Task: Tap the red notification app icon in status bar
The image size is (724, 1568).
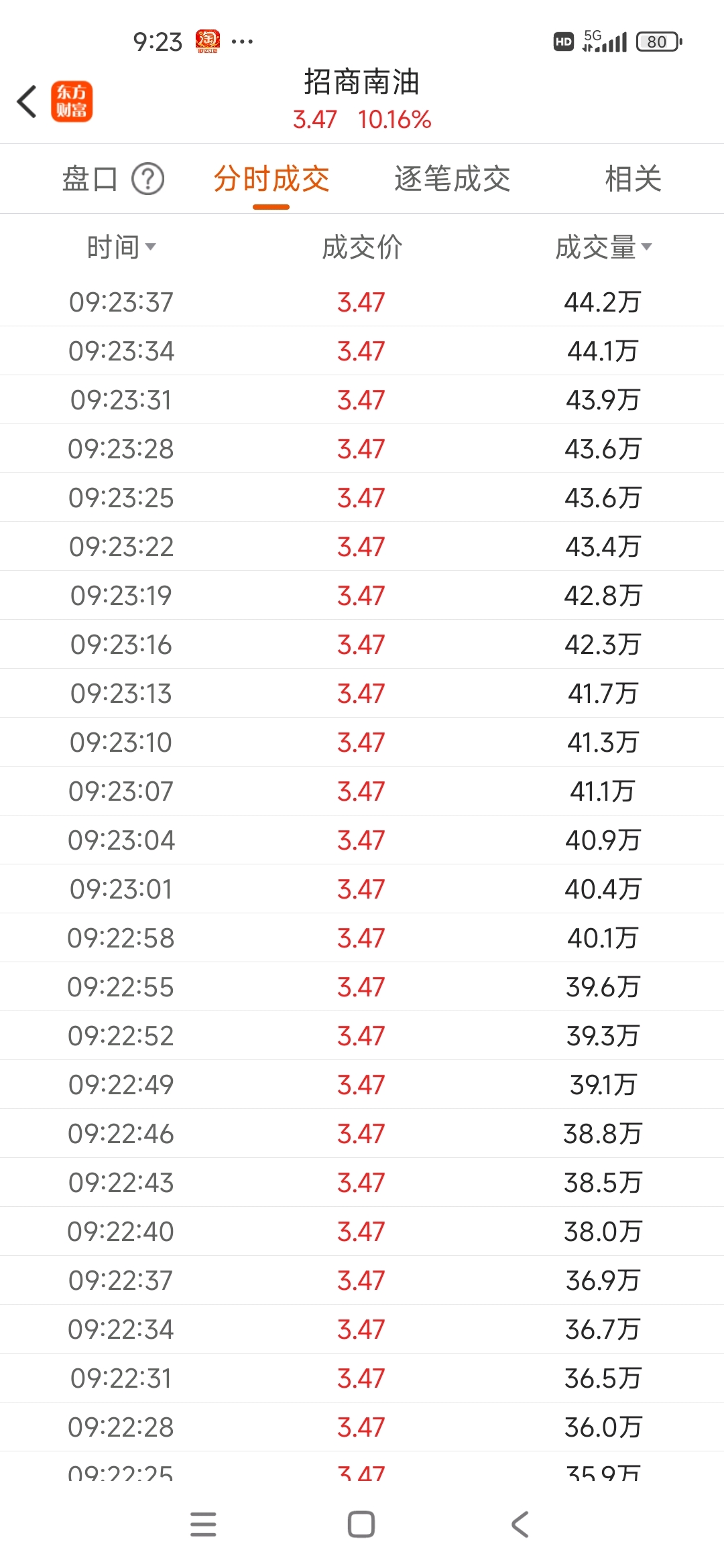Action: point(208,42)
